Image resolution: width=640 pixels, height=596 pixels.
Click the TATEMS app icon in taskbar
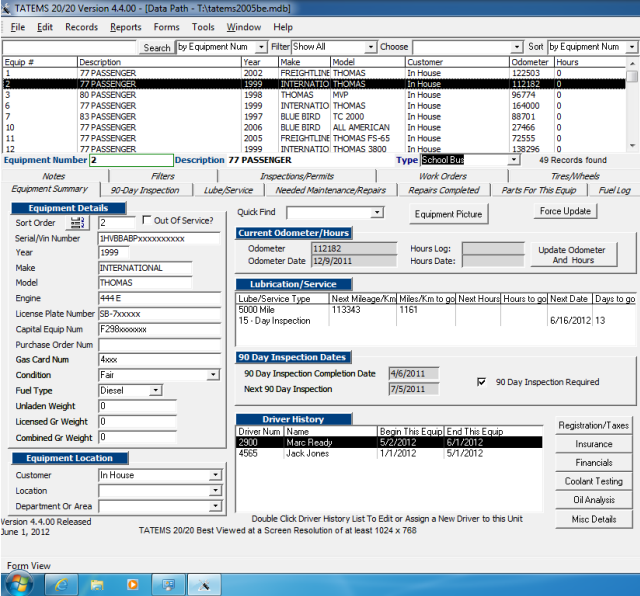pos(206,582)
